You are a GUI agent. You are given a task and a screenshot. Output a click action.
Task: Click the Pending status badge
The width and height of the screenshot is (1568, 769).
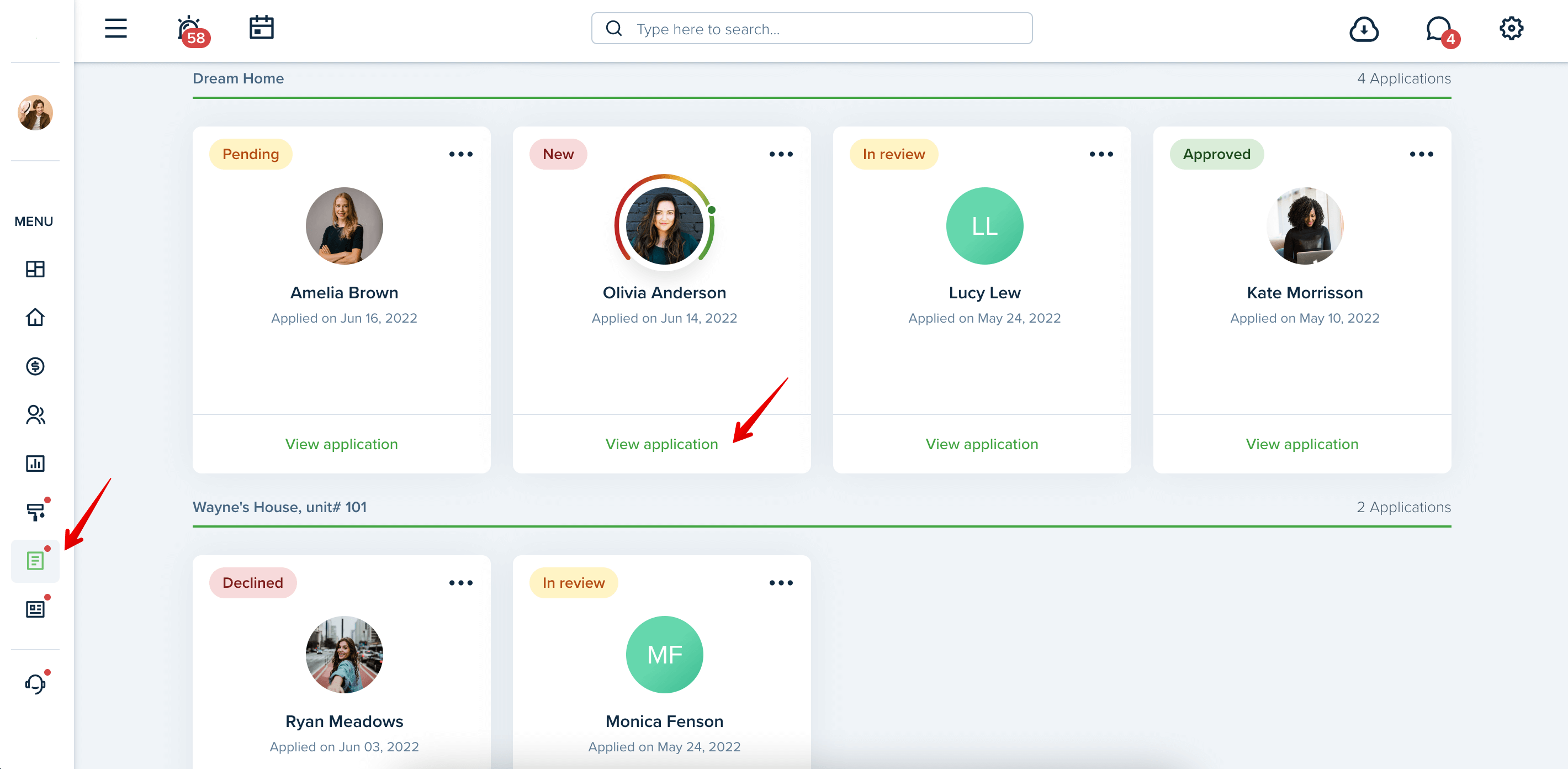click(x=250, y=155)
